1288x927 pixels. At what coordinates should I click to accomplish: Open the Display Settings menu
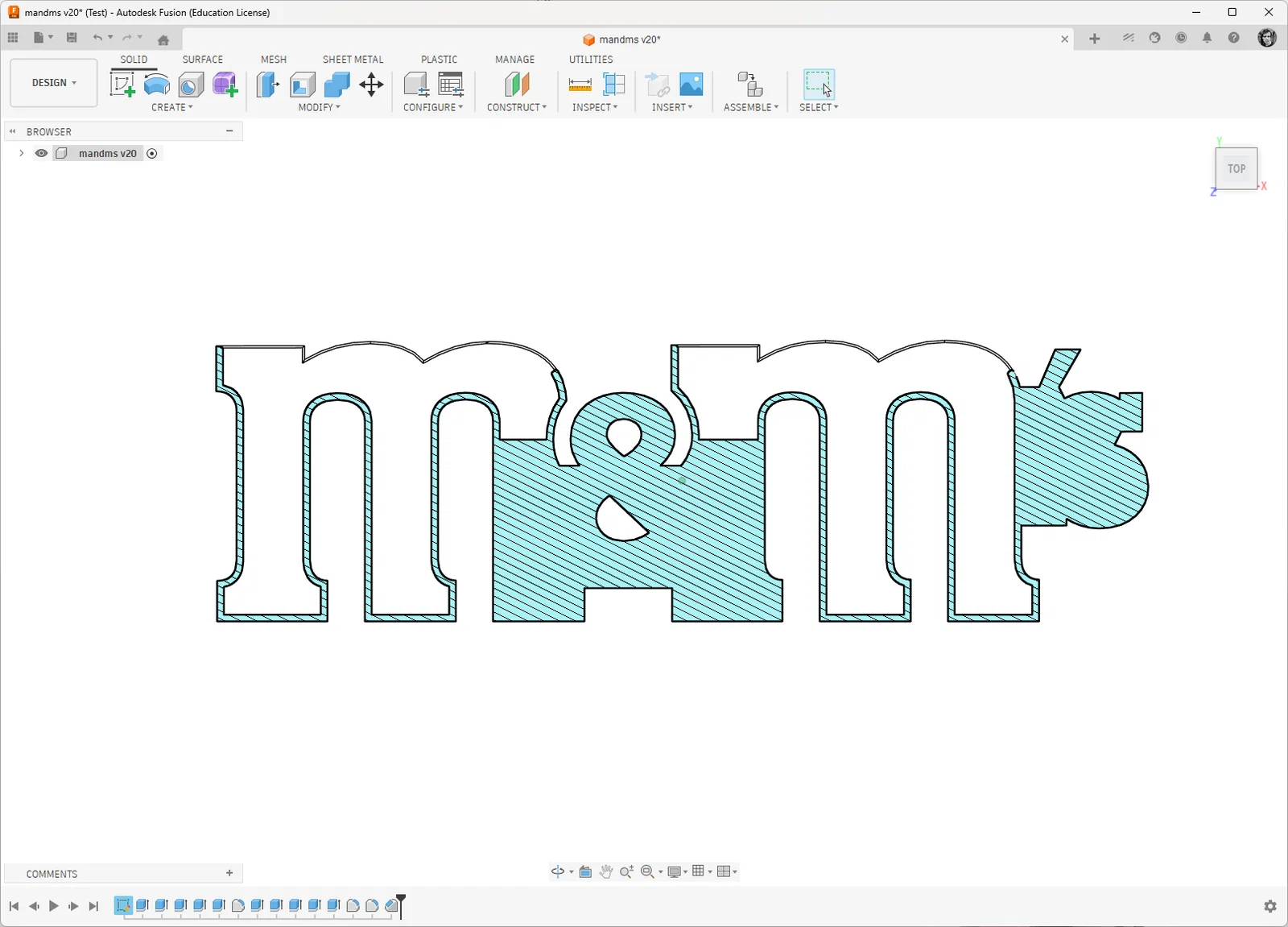click(675, 871)
